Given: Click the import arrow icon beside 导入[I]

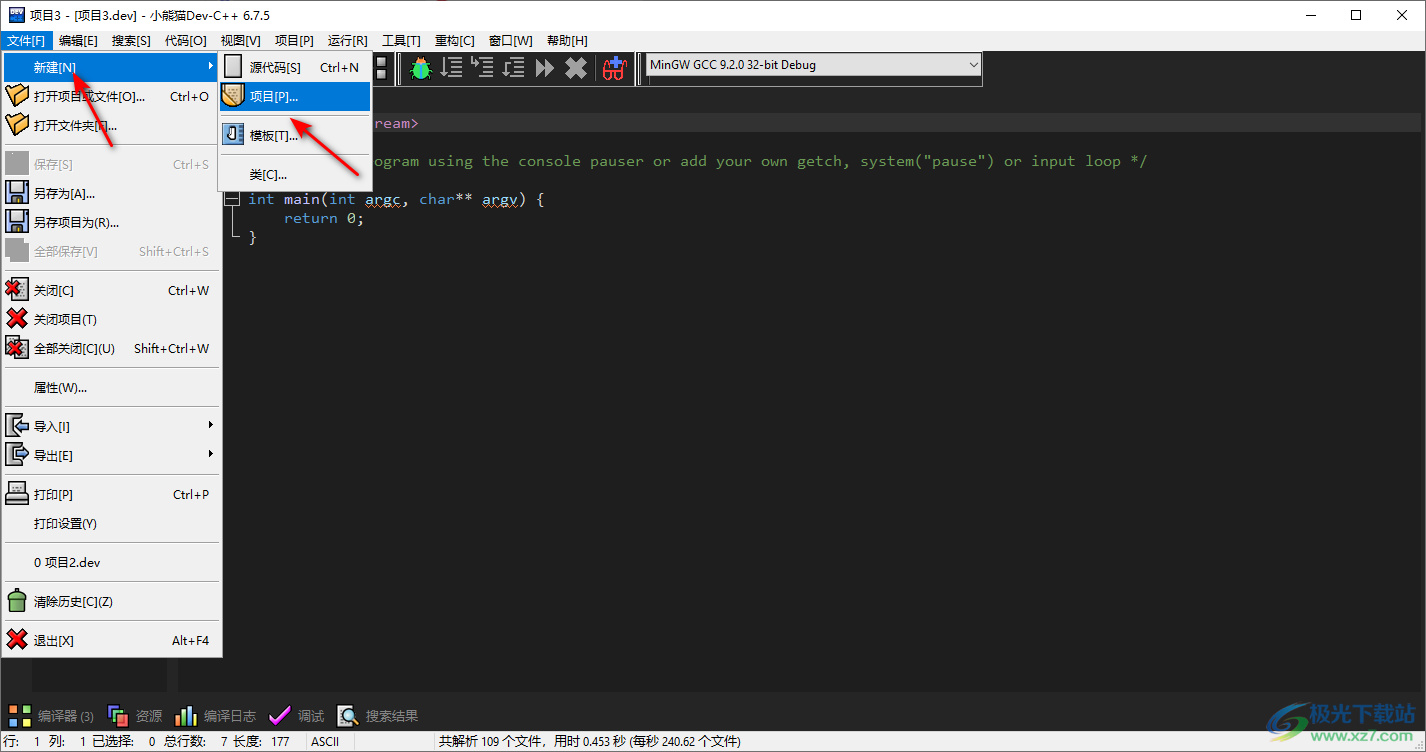Looking at the screenshot, I should [17, 426].
